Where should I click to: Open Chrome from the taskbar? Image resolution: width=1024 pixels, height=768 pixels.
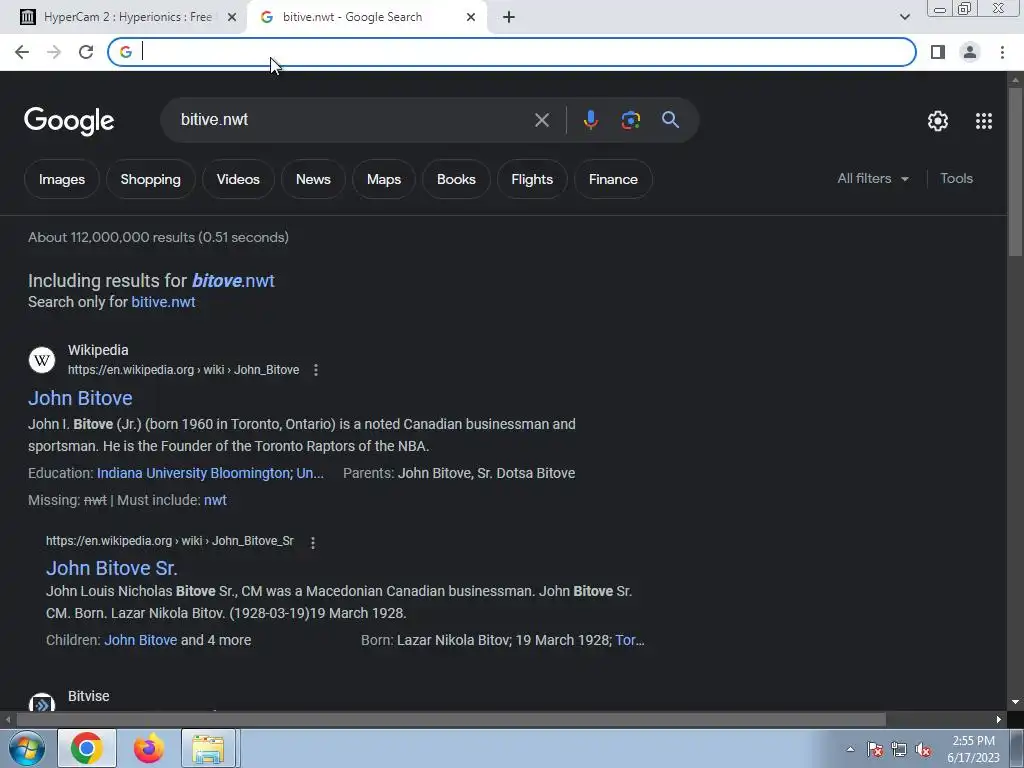tap(87, 748)
